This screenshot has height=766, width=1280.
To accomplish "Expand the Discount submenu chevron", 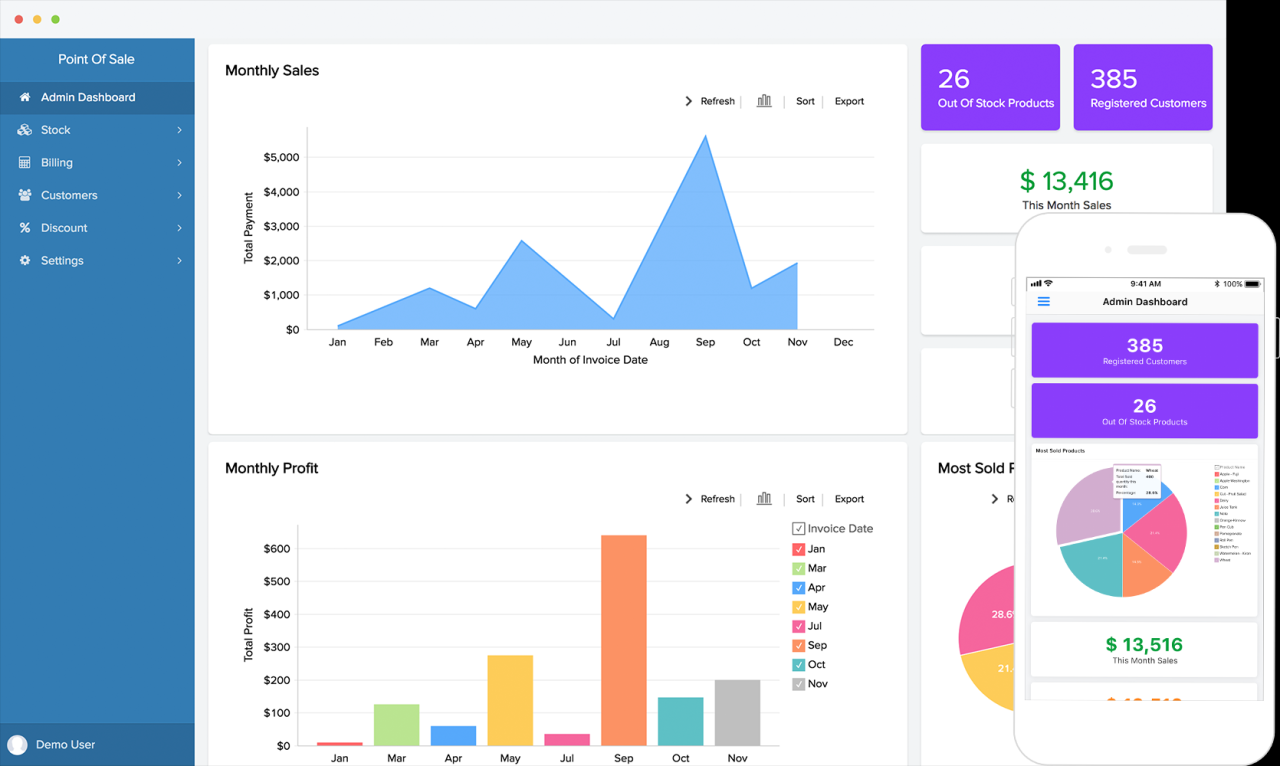I will (180, 228).
